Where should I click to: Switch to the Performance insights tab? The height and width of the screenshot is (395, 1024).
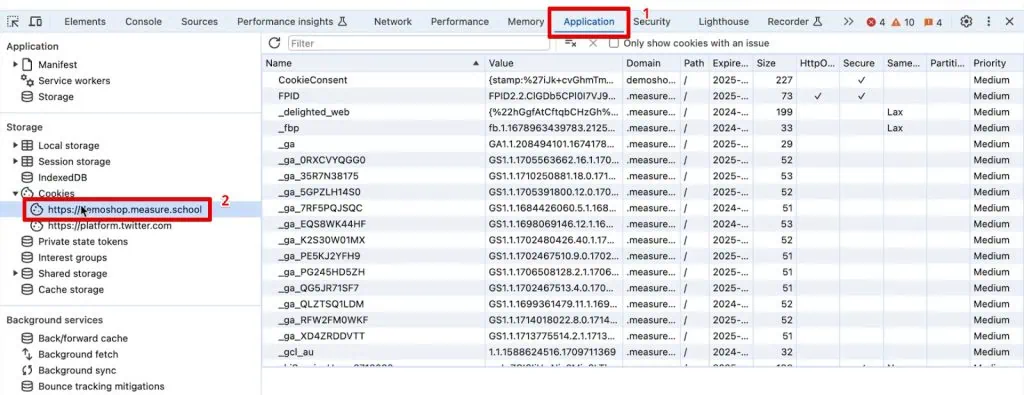coord(291,22)
